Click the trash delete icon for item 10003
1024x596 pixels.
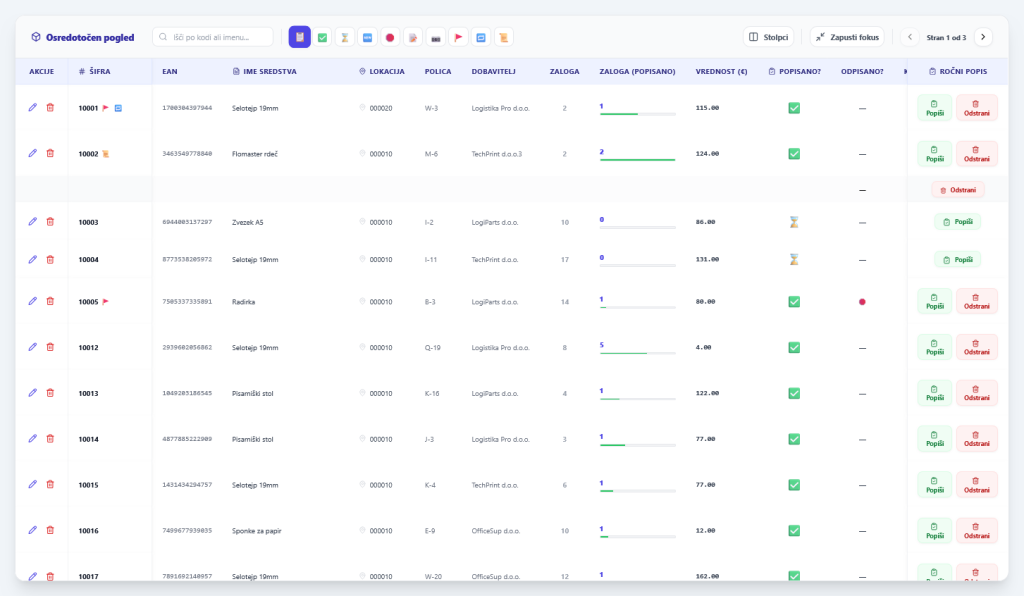click(x=50, y=222)
